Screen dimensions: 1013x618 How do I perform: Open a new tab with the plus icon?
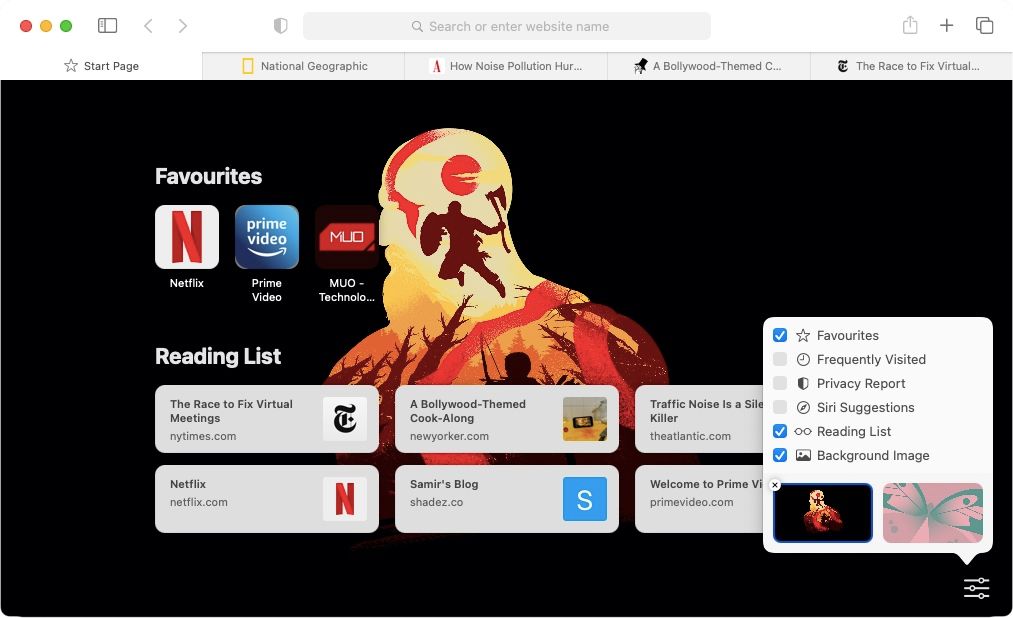[x=946, y=25]
